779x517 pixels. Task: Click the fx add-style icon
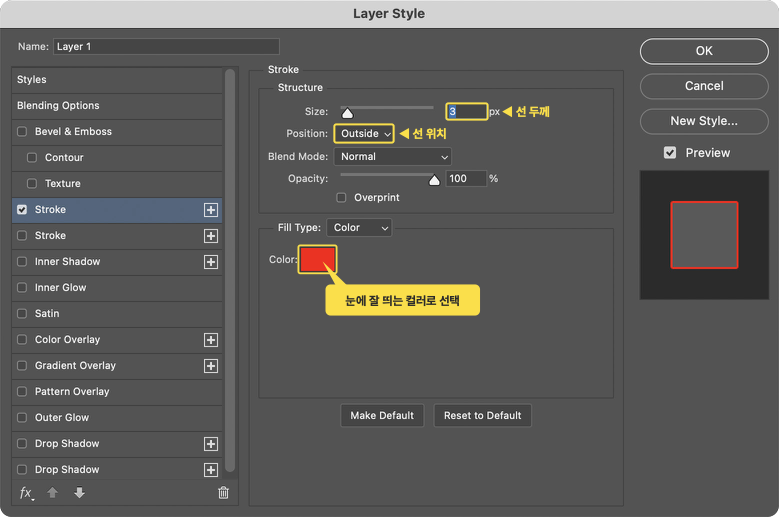(26, 493)
